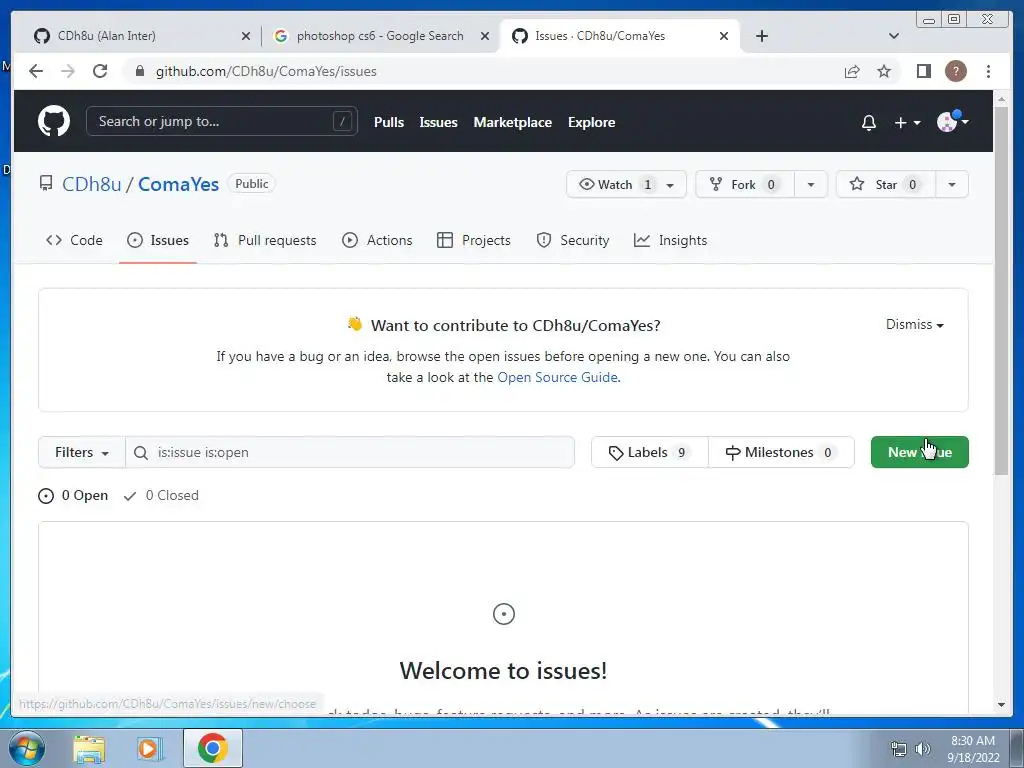Screen dimensions: 1024x768
Task: Open the notifications bell
Action: click(x=869, y=123)
